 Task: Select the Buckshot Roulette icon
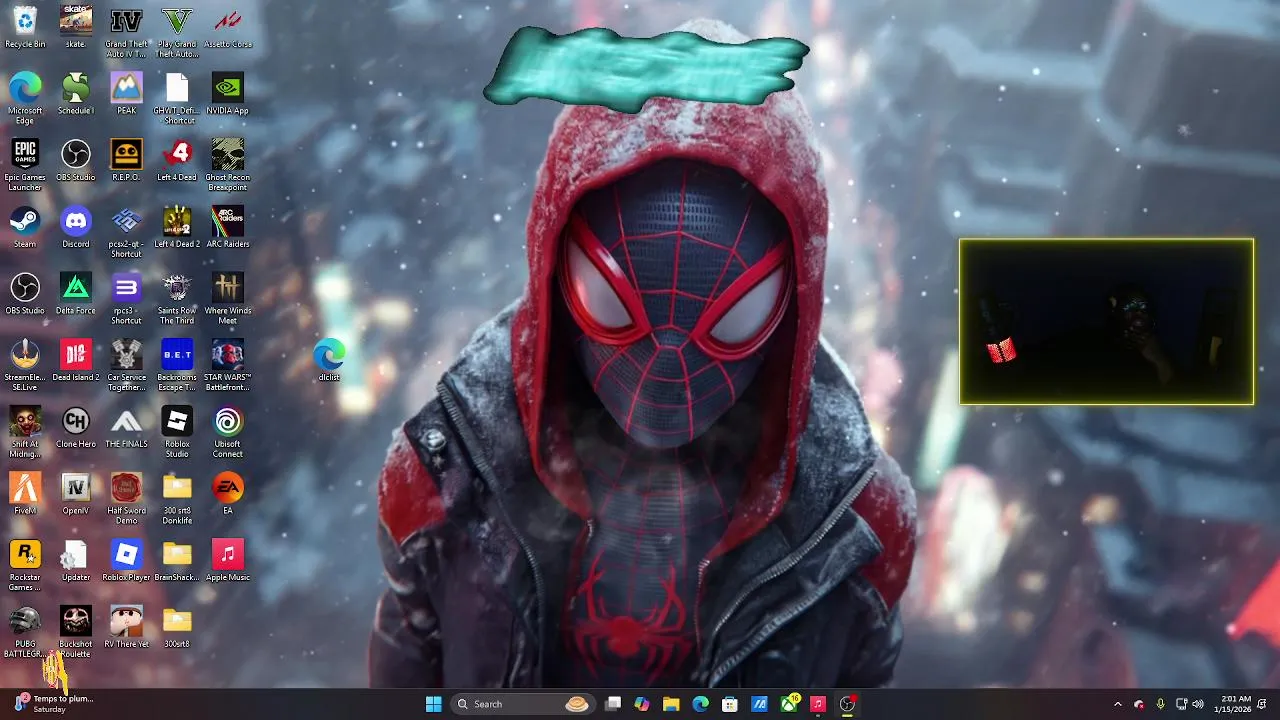(75, 632)
